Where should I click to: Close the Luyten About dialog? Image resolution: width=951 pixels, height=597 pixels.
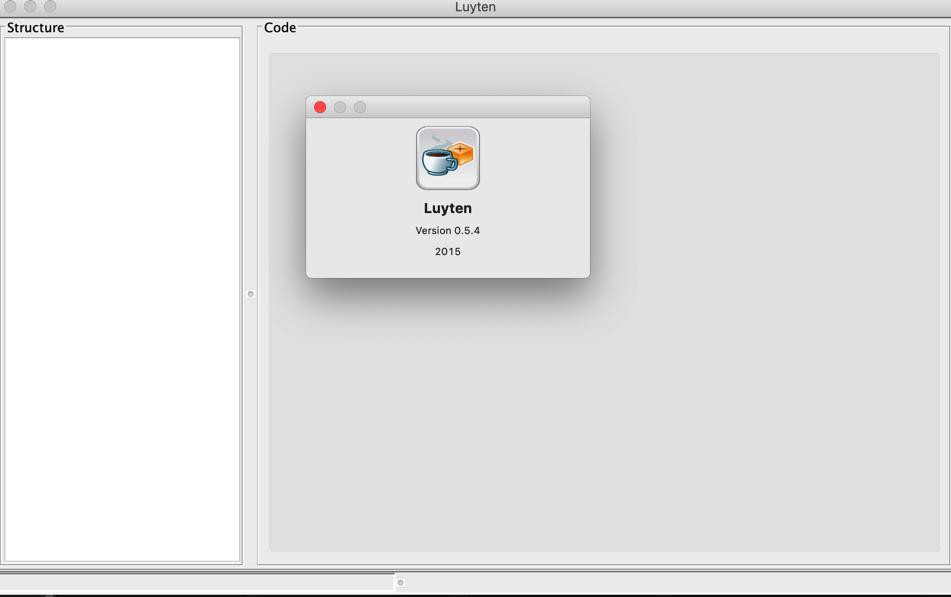click(x=320, y=107)
